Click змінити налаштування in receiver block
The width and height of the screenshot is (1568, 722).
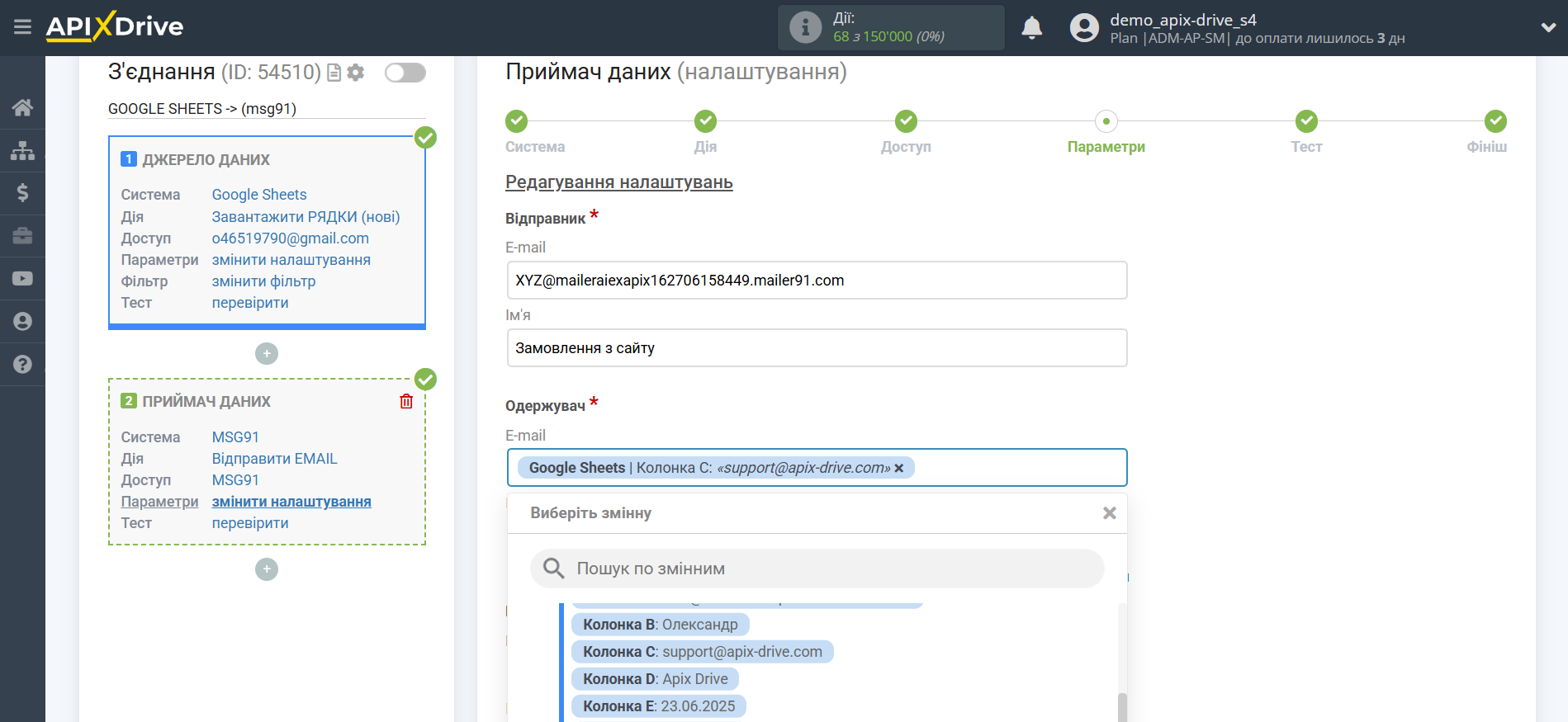tap(291, 502)
